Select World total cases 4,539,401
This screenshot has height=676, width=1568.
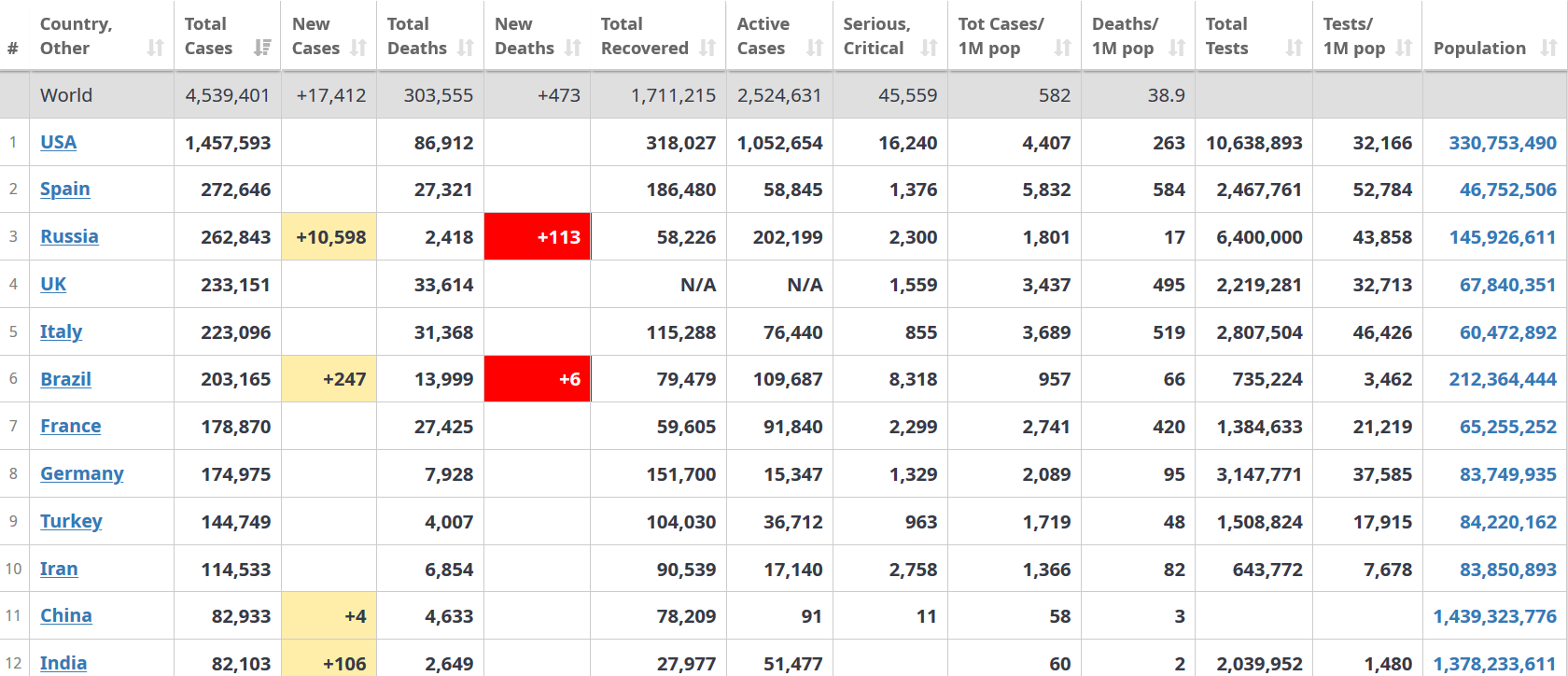227,95
